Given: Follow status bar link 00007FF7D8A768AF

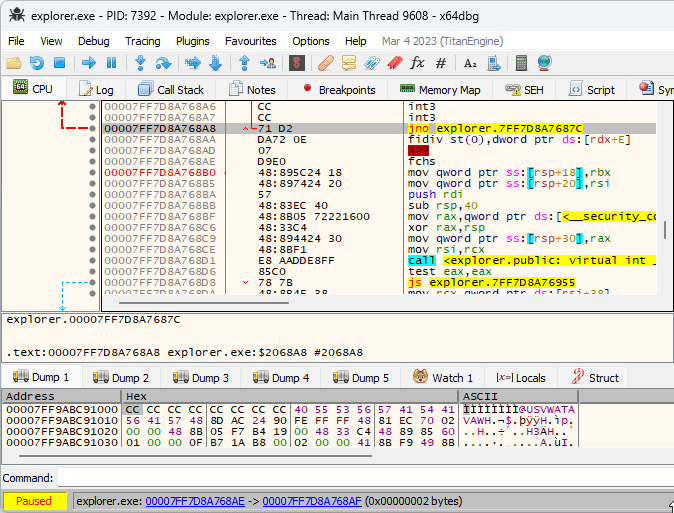Looking at the screenshot, I should [312, 501].
